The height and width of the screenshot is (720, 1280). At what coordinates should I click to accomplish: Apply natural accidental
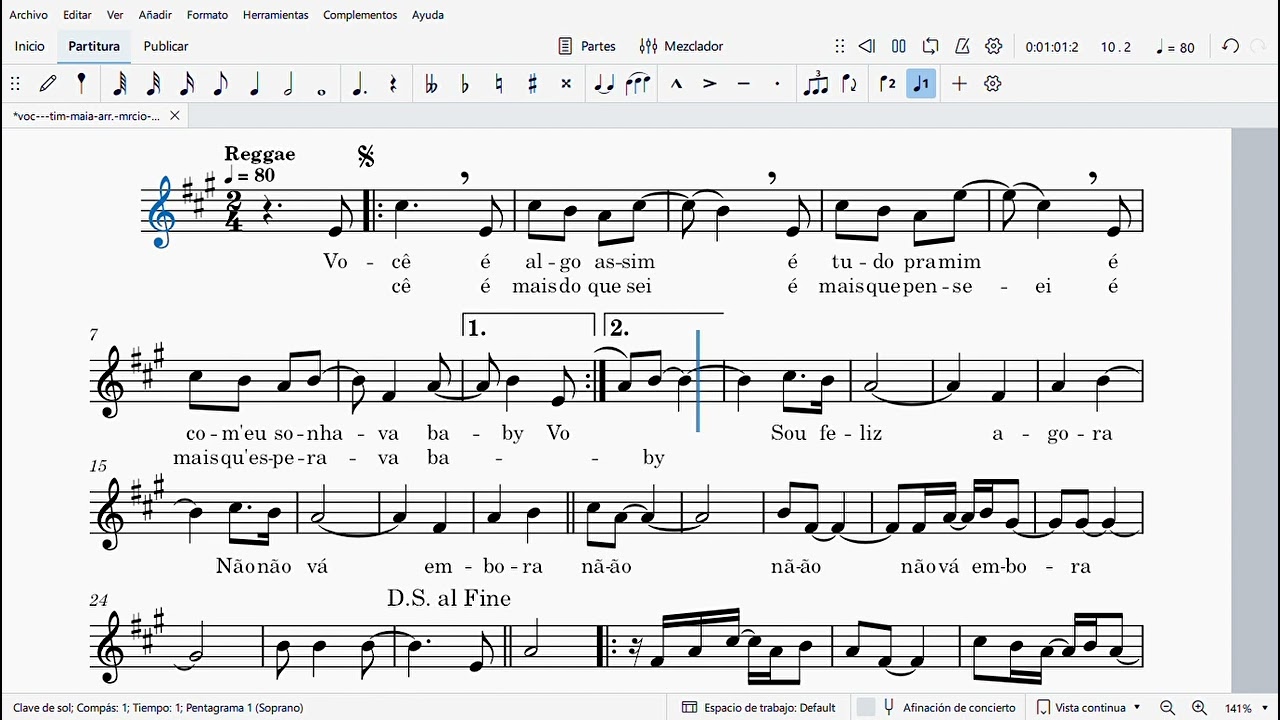pos(499,84)
